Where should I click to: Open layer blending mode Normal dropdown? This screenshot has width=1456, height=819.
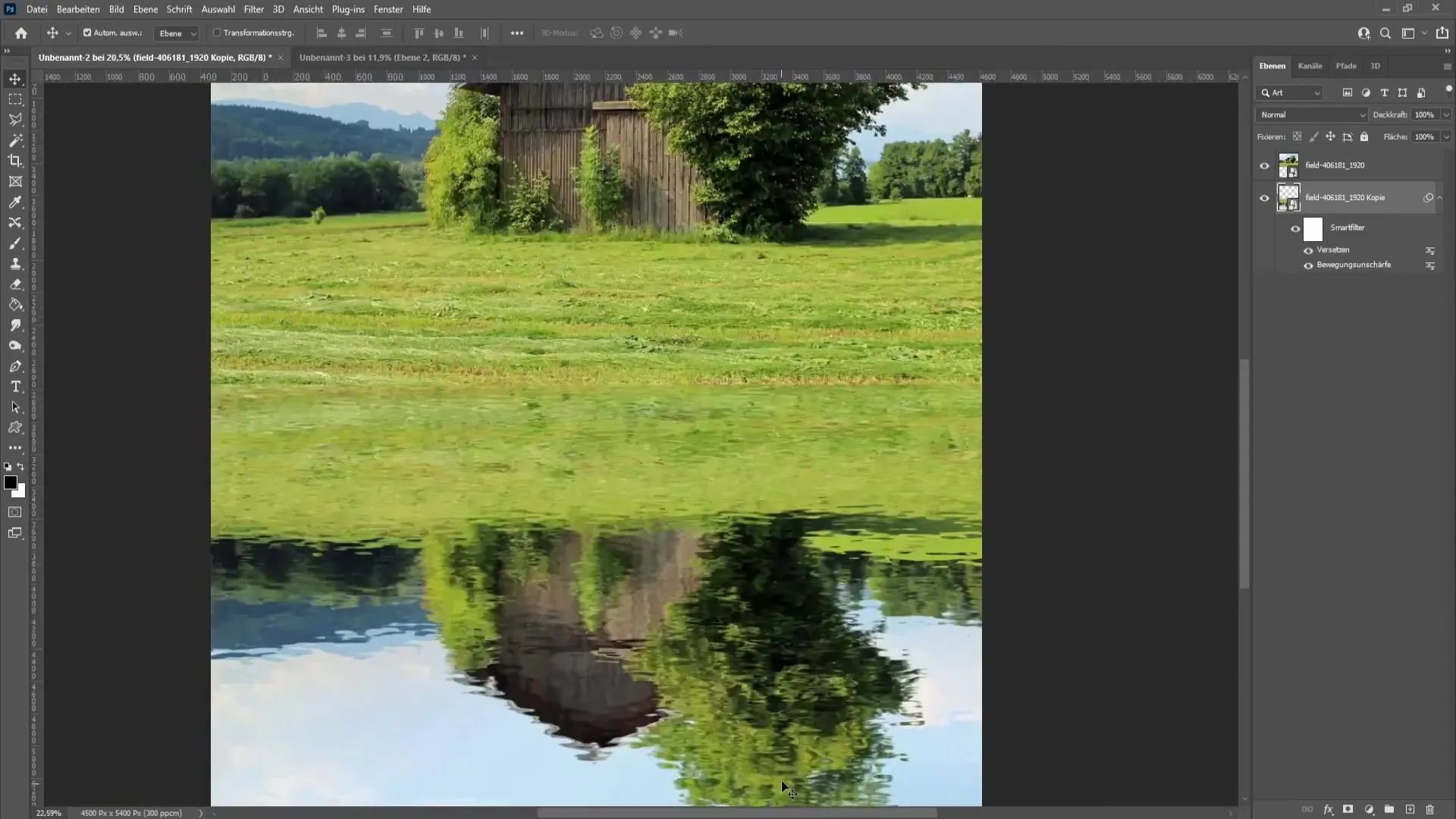pos(1312,114)
